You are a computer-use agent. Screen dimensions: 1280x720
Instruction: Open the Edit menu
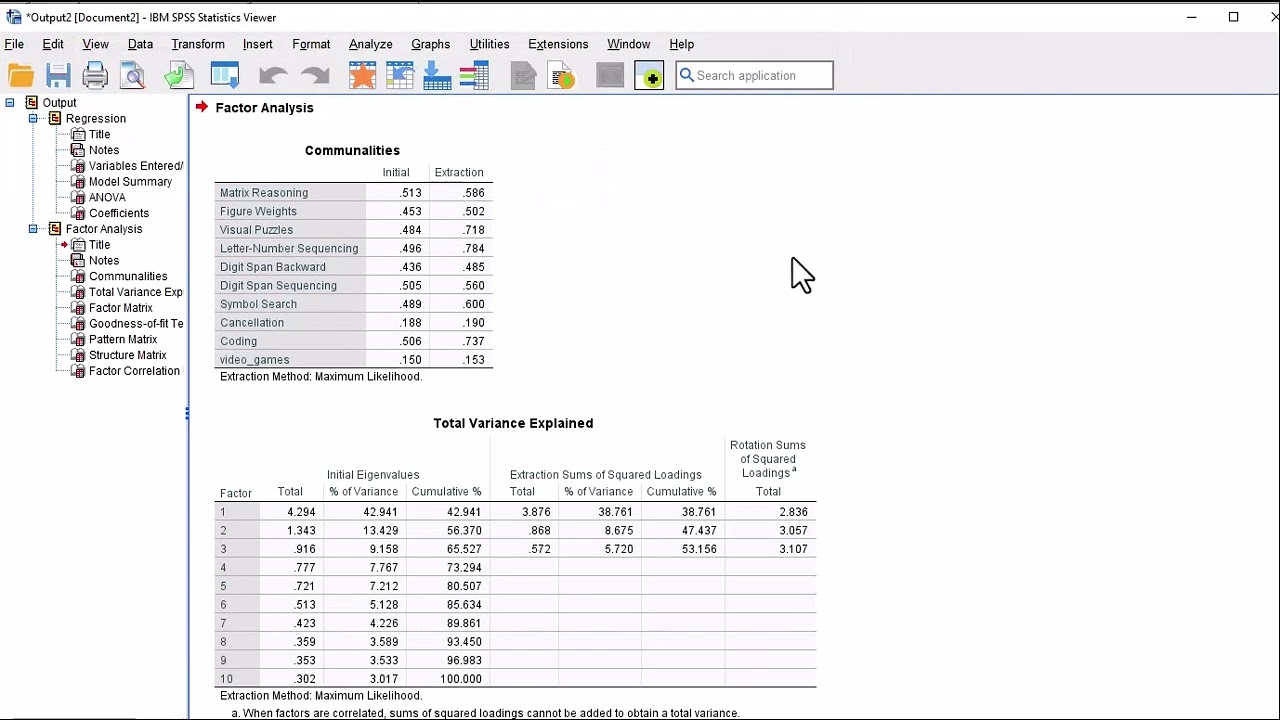[x=53, y=44]
